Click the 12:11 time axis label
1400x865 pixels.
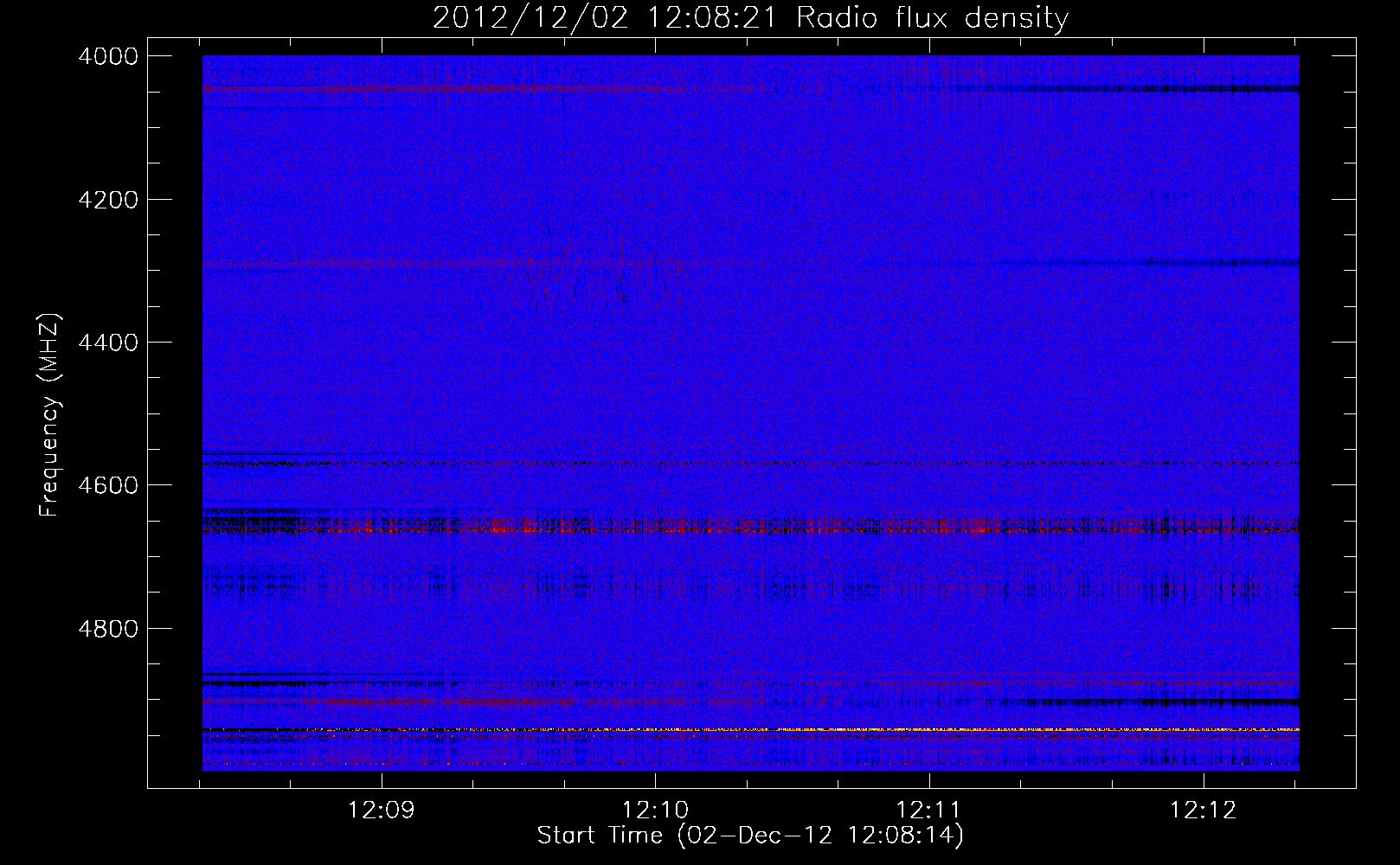coord(929,811)
